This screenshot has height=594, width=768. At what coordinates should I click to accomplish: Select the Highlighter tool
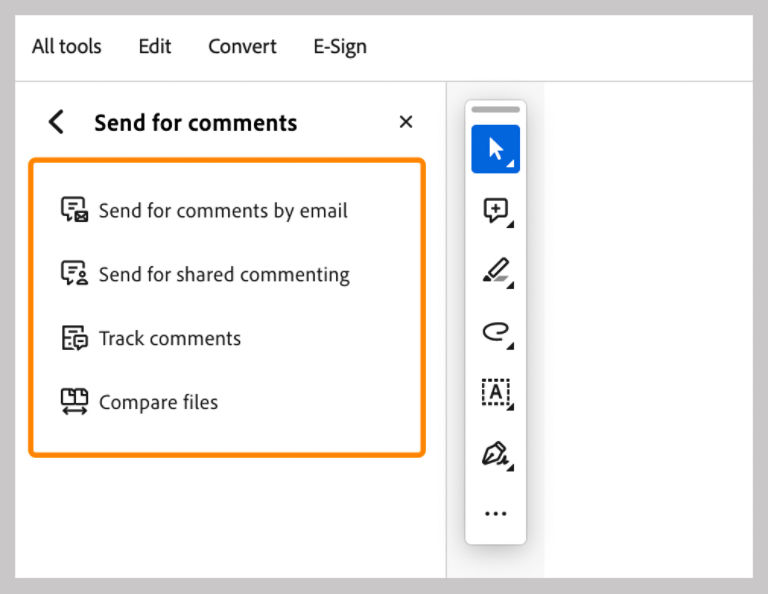click(497, 271)
